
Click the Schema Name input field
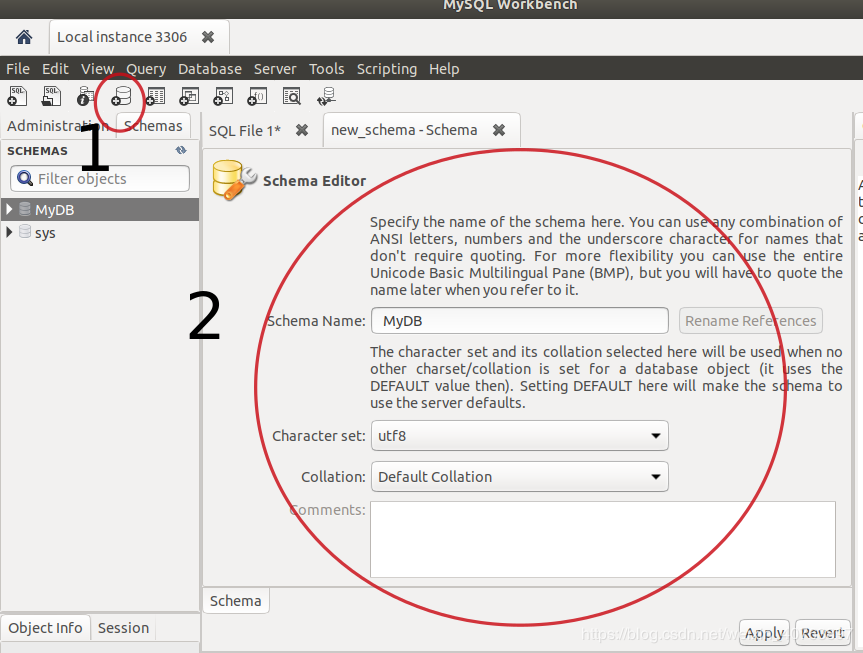point(520,320)
